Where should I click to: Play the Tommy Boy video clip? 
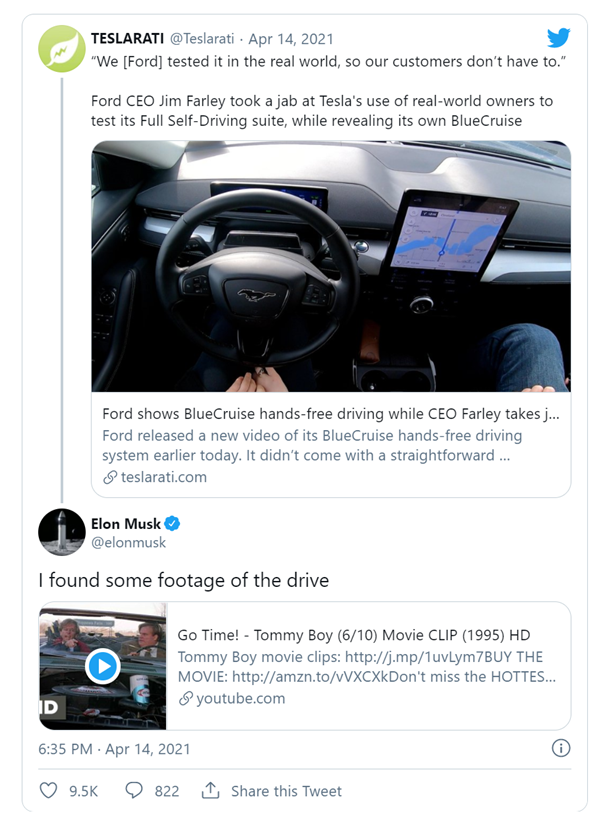coord(102,666)
